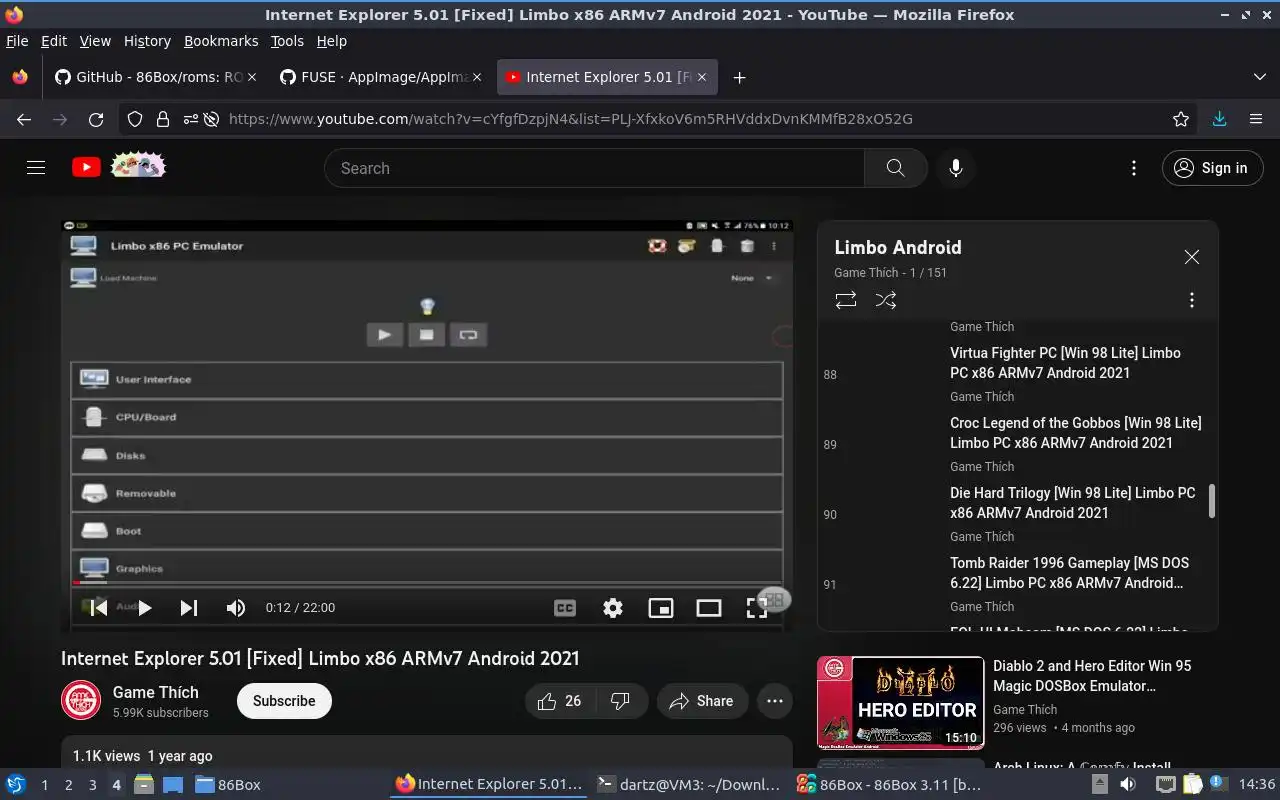The height and width of the screenshot is (800, 1280).
Task: Dislike this video
Action: click(620, 701)
